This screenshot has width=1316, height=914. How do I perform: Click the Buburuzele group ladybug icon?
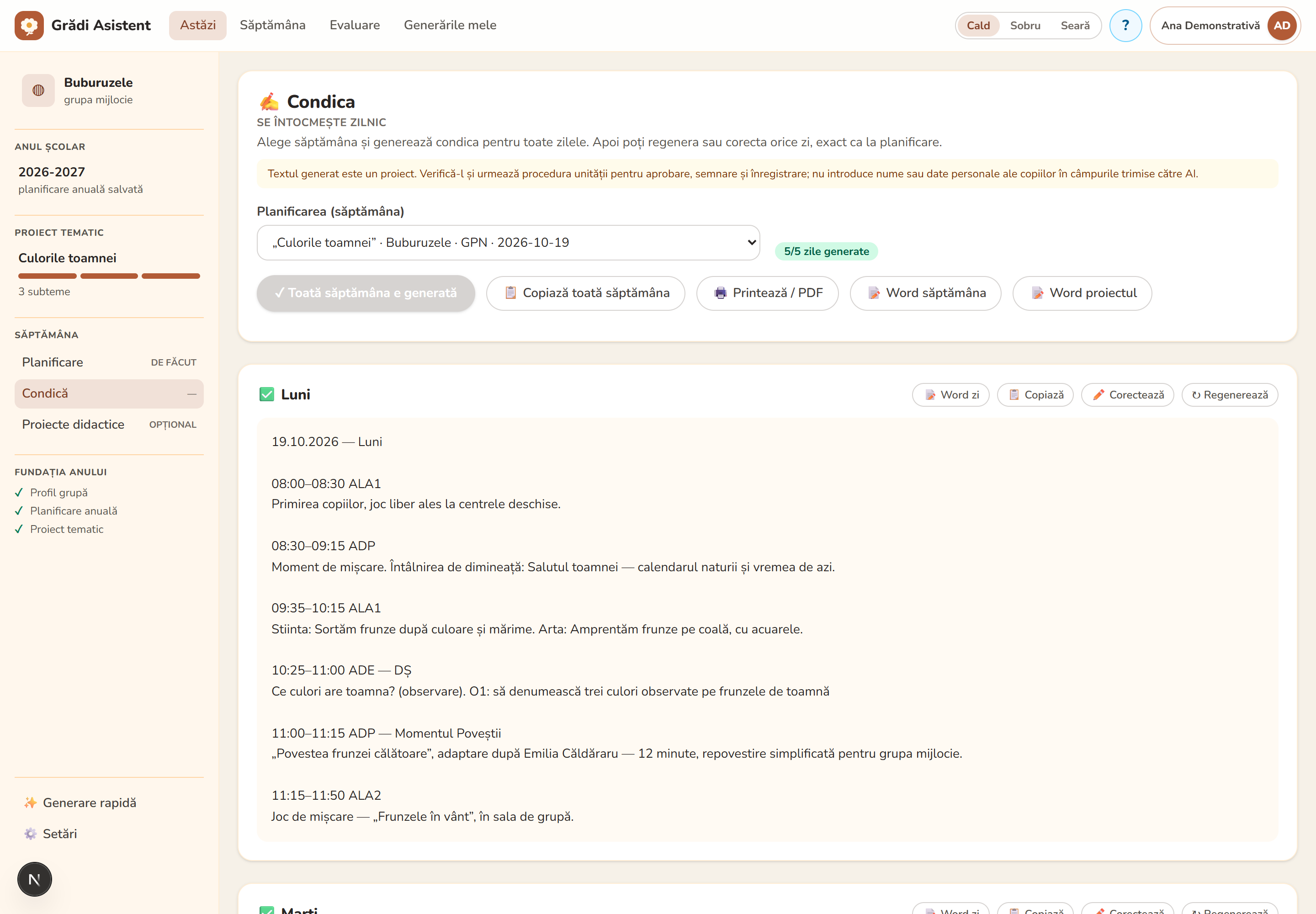coord(38,90)
